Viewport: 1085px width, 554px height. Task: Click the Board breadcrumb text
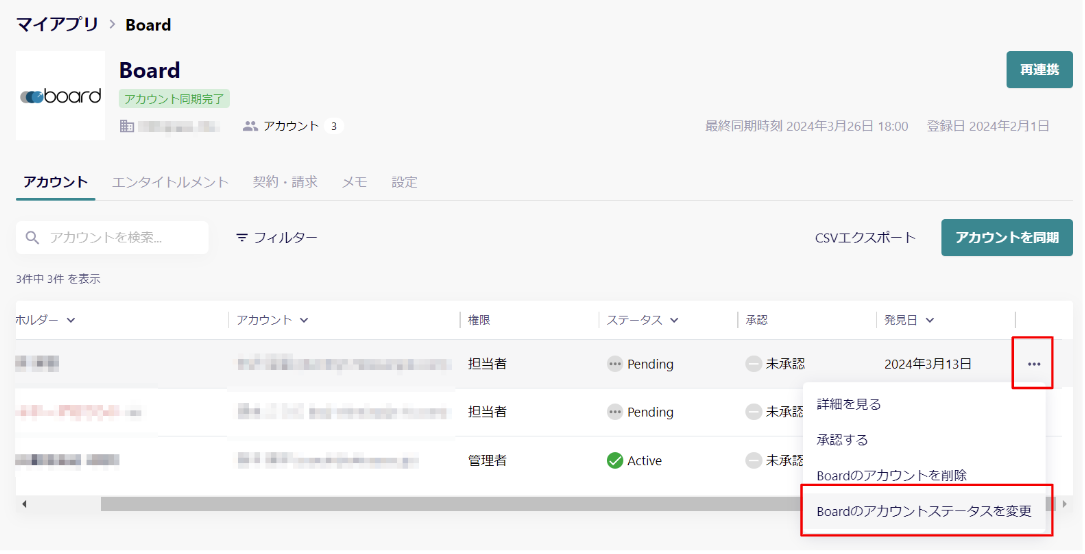pos(148,25)
